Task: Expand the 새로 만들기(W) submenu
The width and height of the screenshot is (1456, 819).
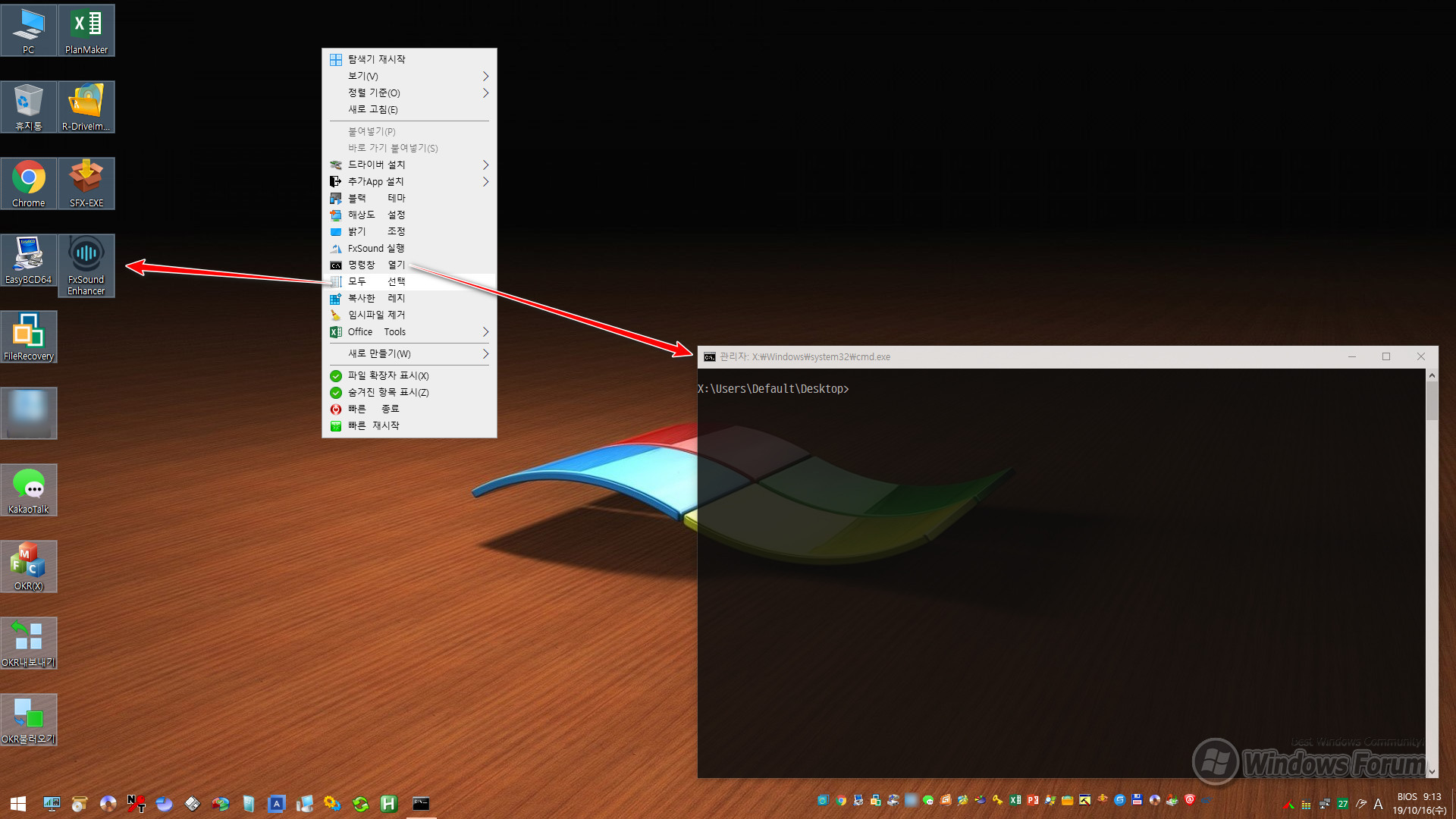Action: pyautogui.click(x=409, y=354)
